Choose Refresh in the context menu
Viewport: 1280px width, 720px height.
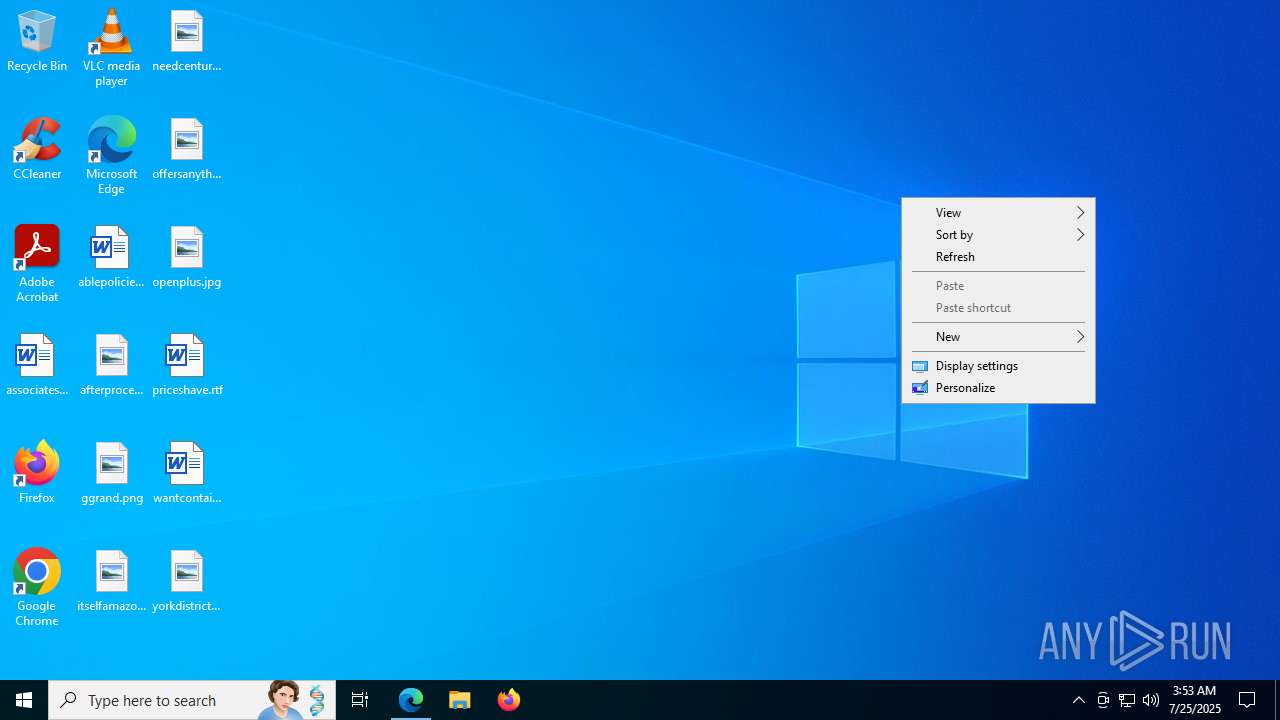click(x=998, y=257)
